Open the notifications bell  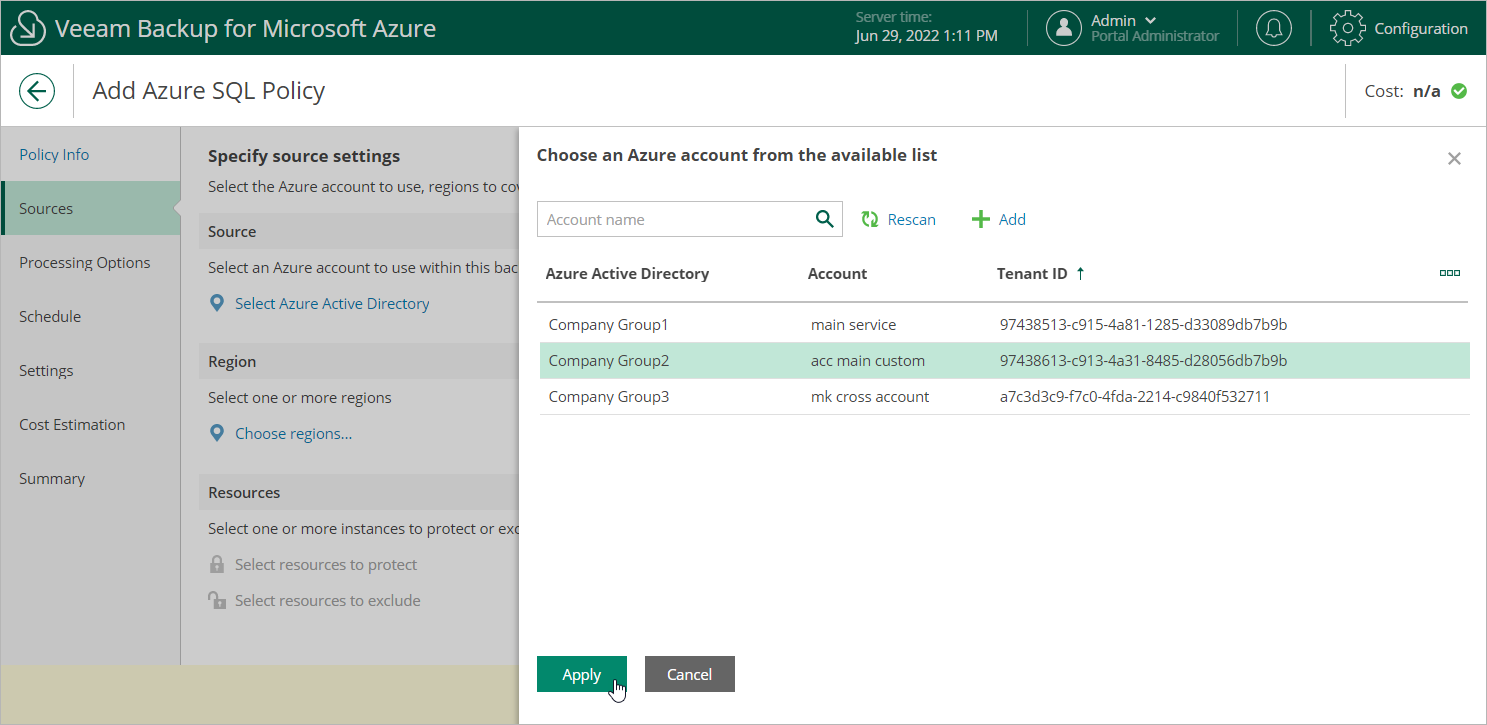click(1273, 28)
